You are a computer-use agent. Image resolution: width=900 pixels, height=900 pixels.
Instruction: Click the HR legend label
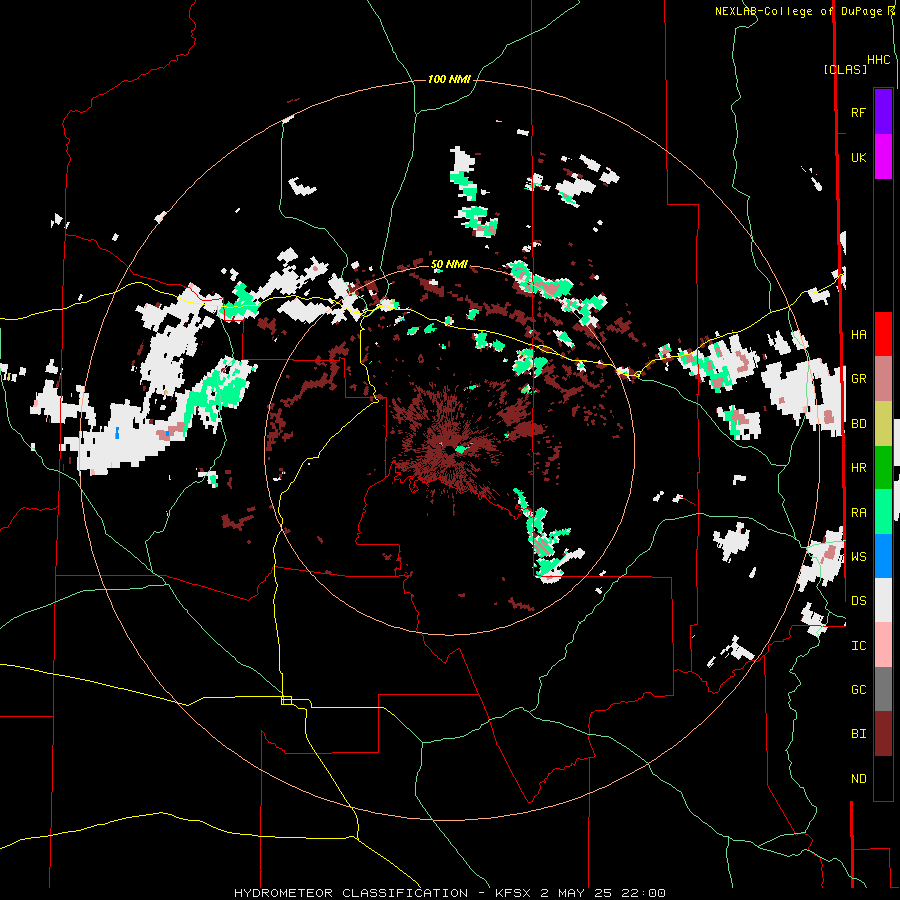click(x=858, y=468)
